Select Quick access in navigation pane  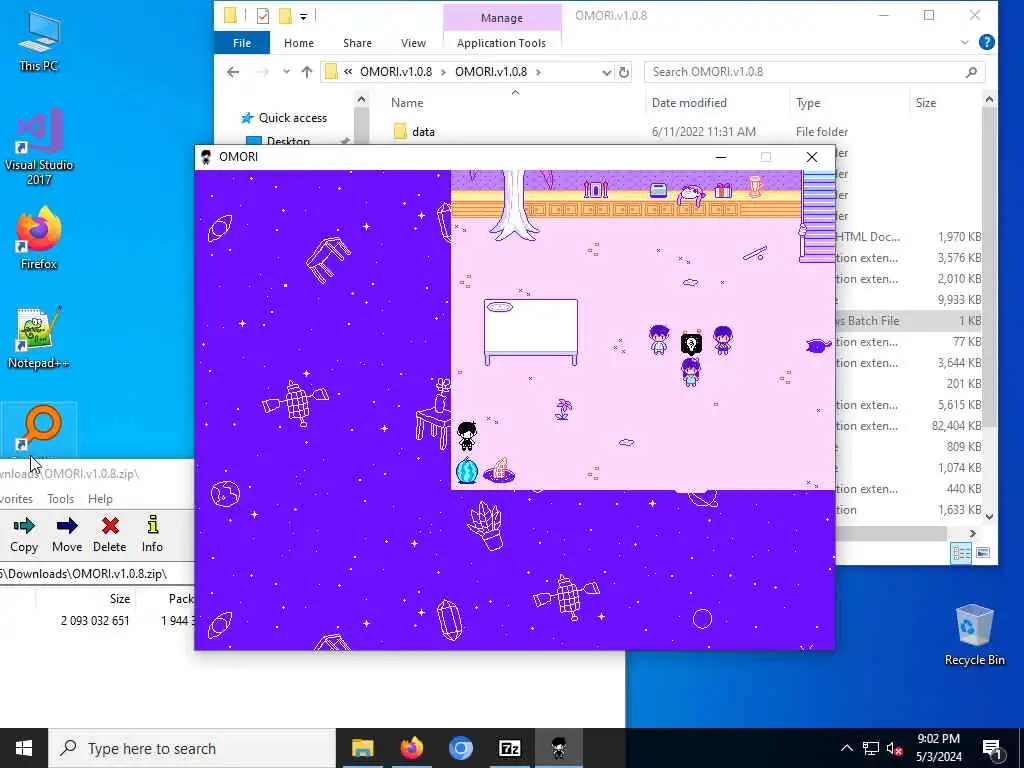click(293, 118)
